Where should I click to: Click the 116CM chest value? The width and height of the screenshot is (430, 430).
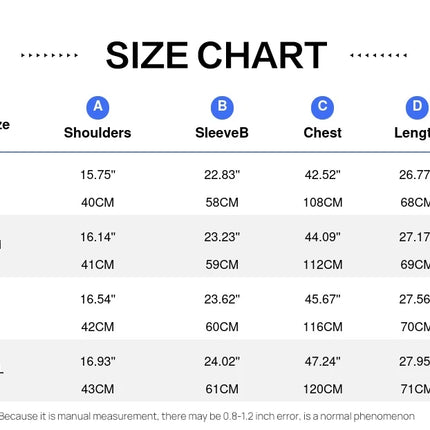pyautogui.click(x=323, y=327)
